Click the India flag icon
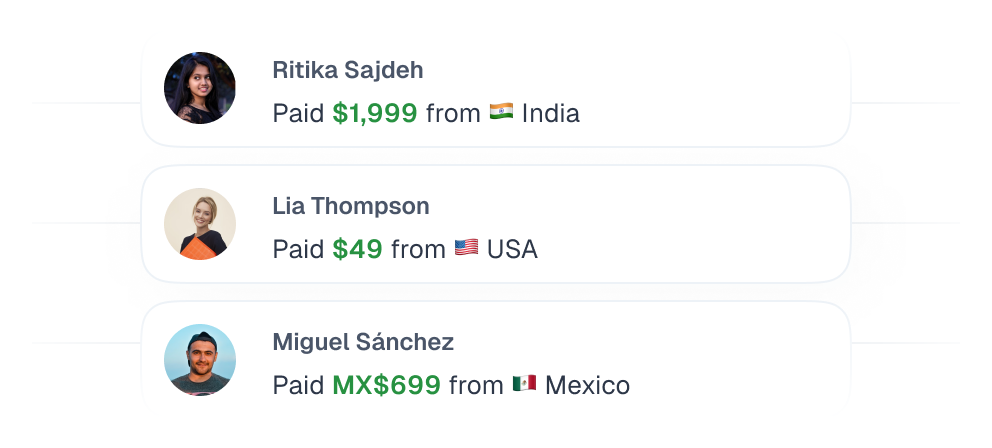This screenshot has height=448, width=992. (501, 113)
